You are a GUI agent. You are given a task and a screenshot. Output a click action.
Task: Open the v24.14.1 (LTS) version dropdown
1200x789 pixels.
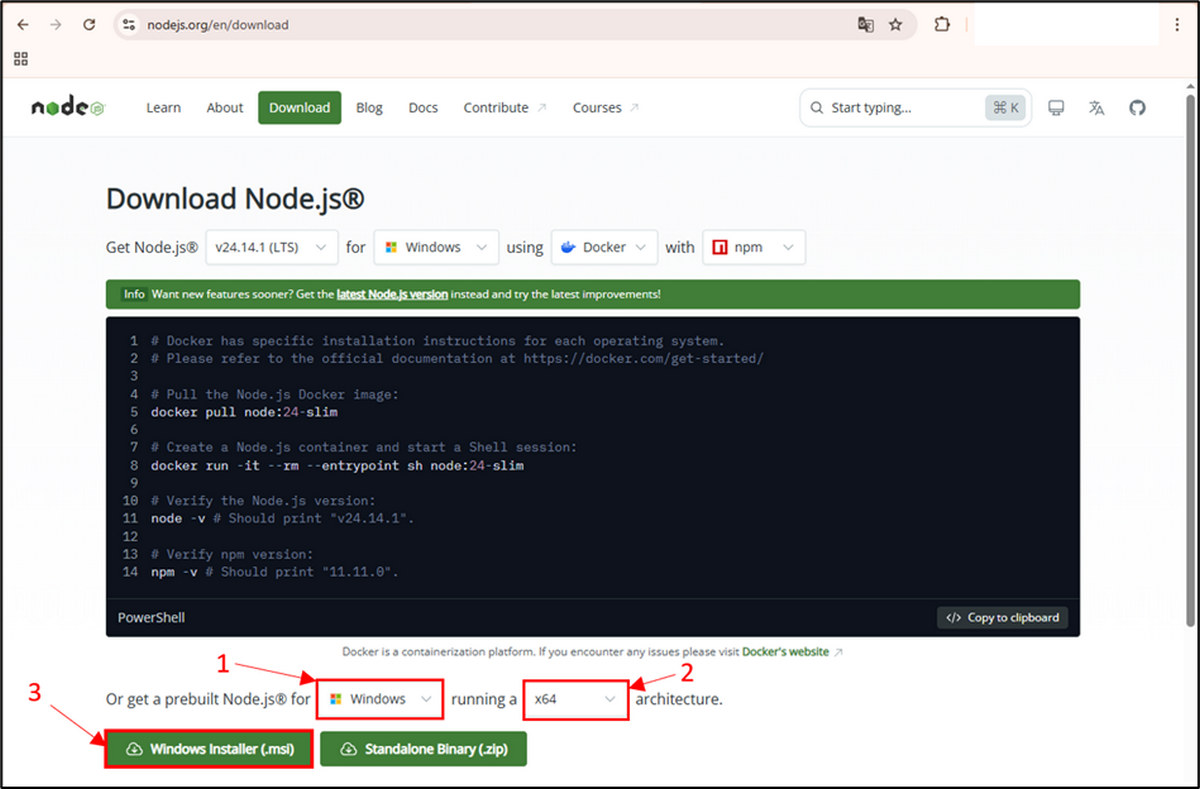coord(271,247)
